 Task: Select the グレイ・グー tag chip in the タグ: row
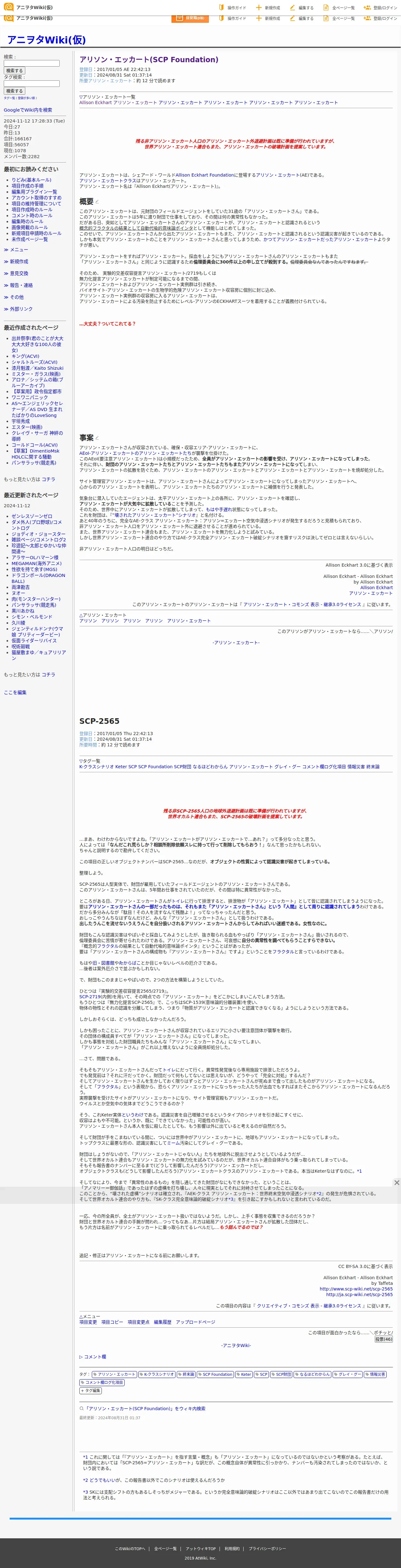pos(348,1375)
